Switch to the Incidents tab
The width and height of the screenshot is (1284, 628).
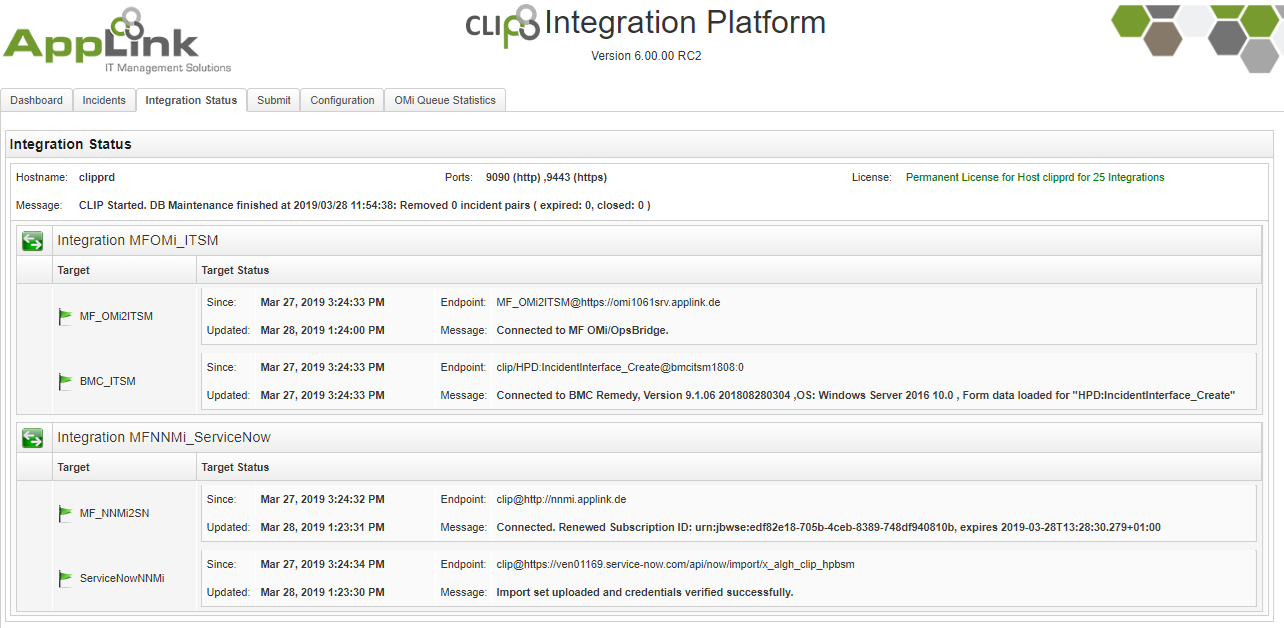tap(104, 100)
